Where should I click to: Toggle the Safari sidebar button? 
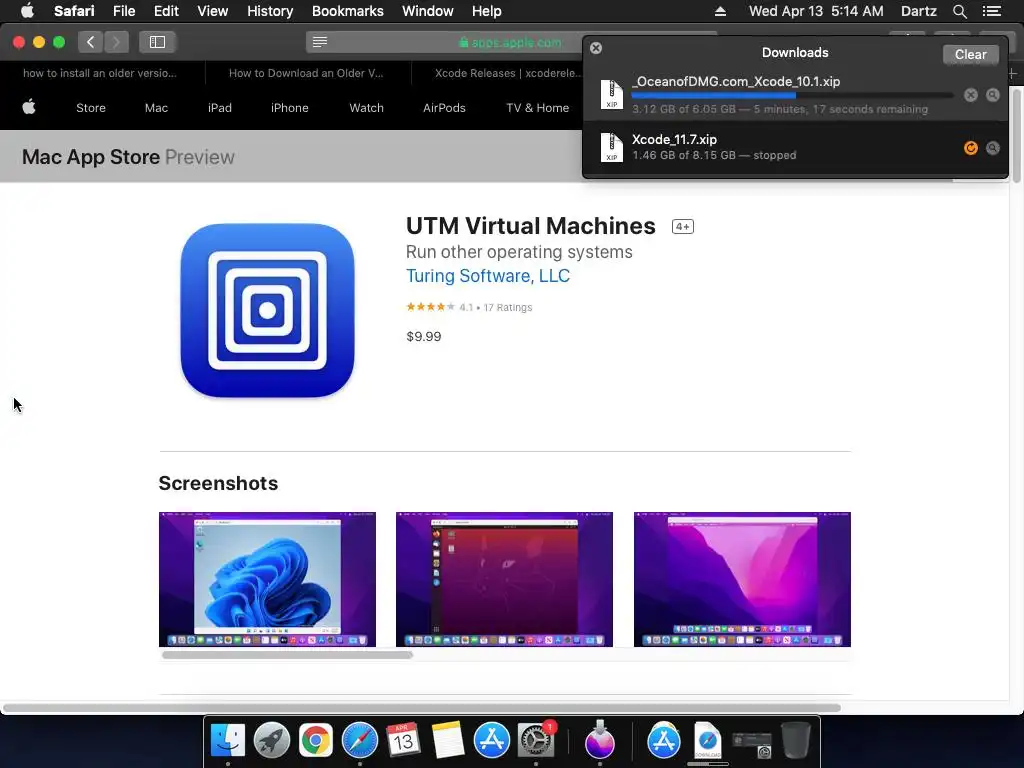[x=157, y=42]
